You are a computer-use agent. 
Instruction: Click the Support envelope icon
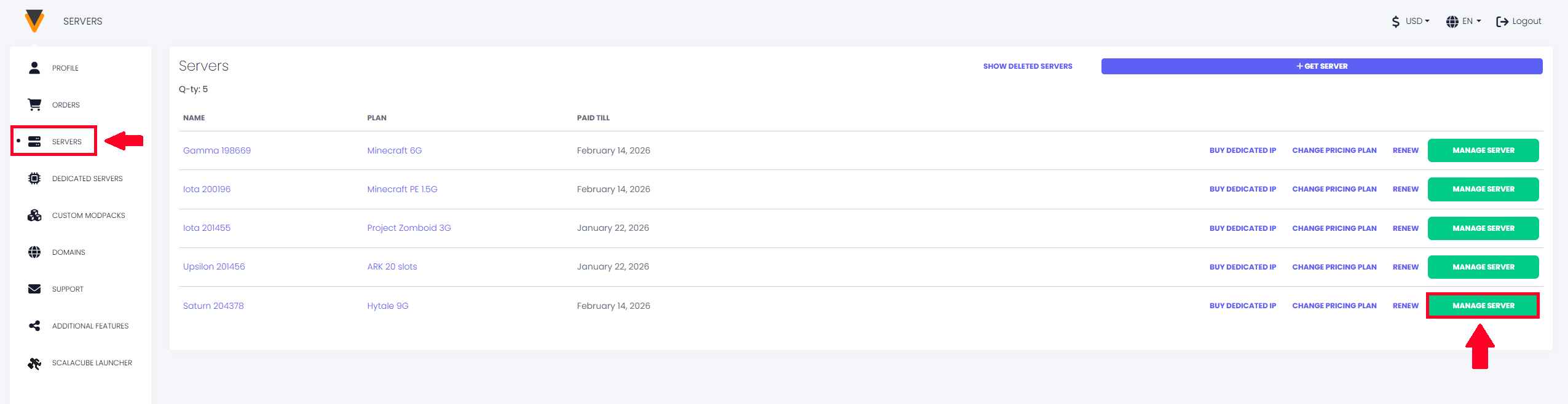tap(35, 289)
